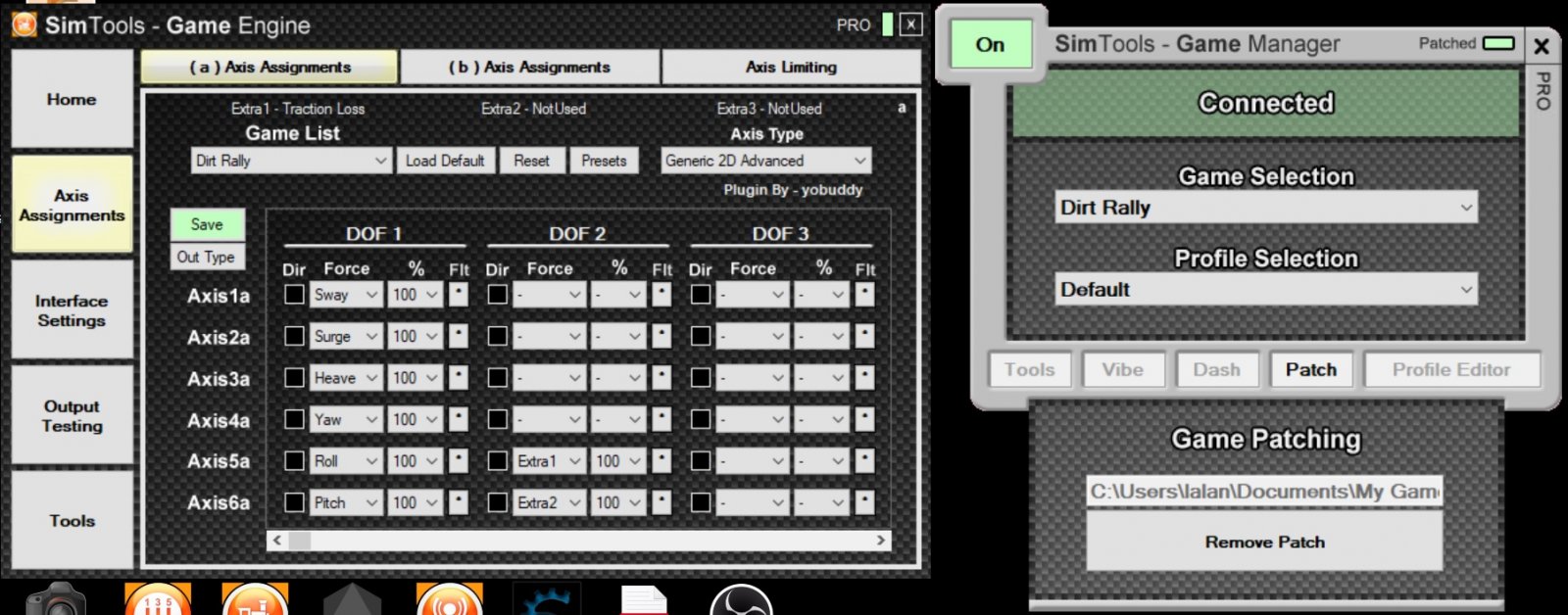1568x615 pixels.
Task: Click the game patching path field
Action: coord(1264,492)
